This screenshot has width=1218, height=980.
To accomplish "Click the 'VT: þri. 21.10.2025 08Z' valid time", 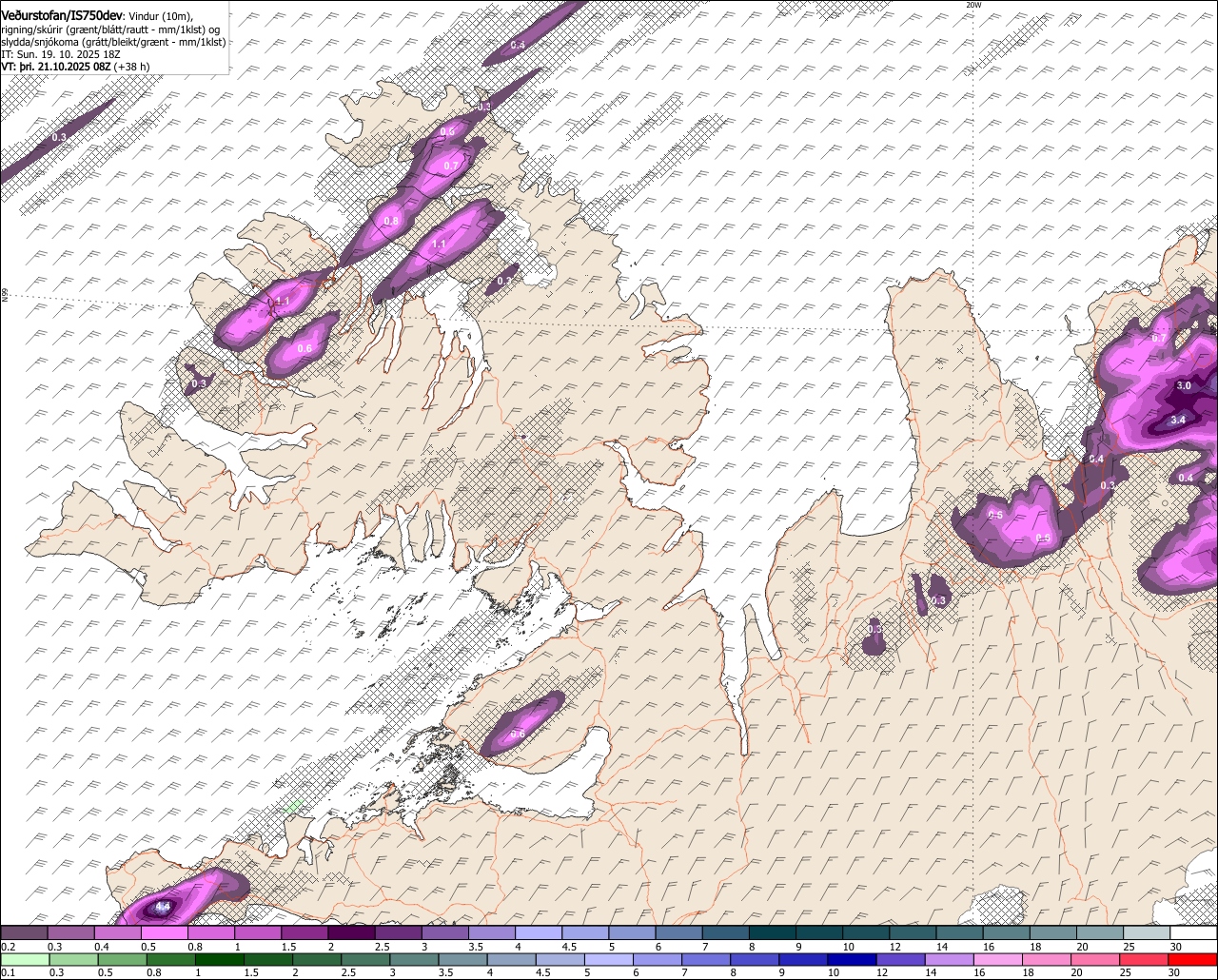I will (56, 67).
